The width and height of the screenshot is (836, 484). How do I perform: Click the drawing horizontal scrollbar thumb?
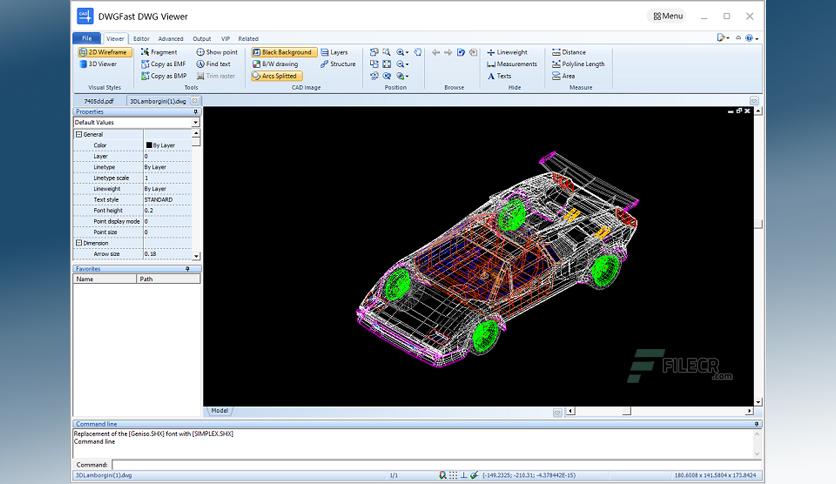(x=626, y=411)
